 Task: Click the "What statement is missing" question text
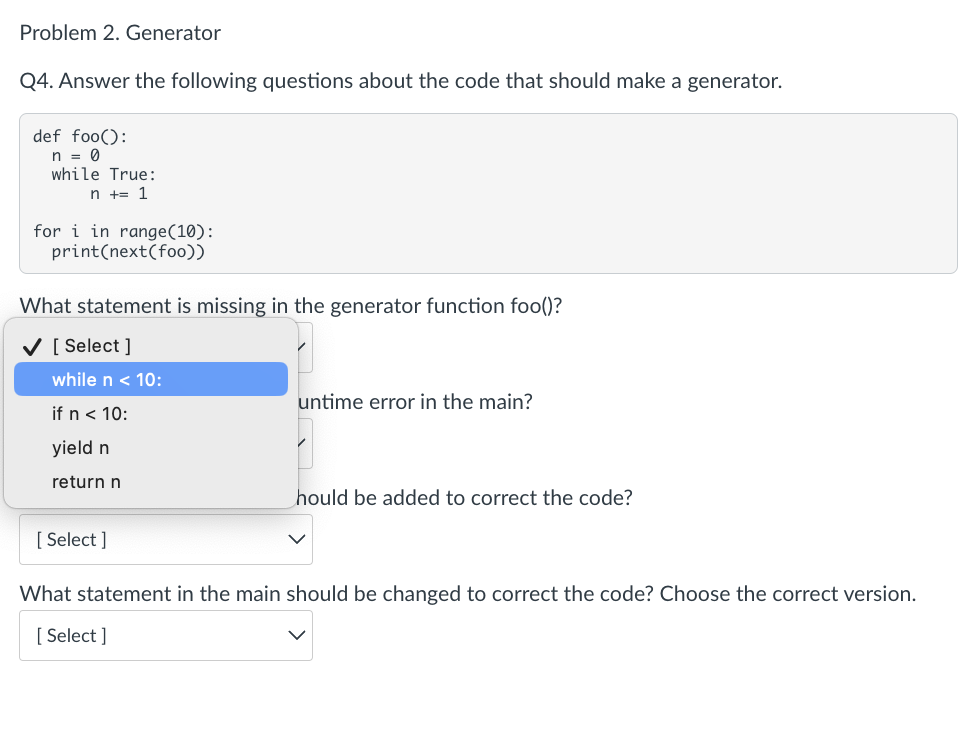(291, 306)
